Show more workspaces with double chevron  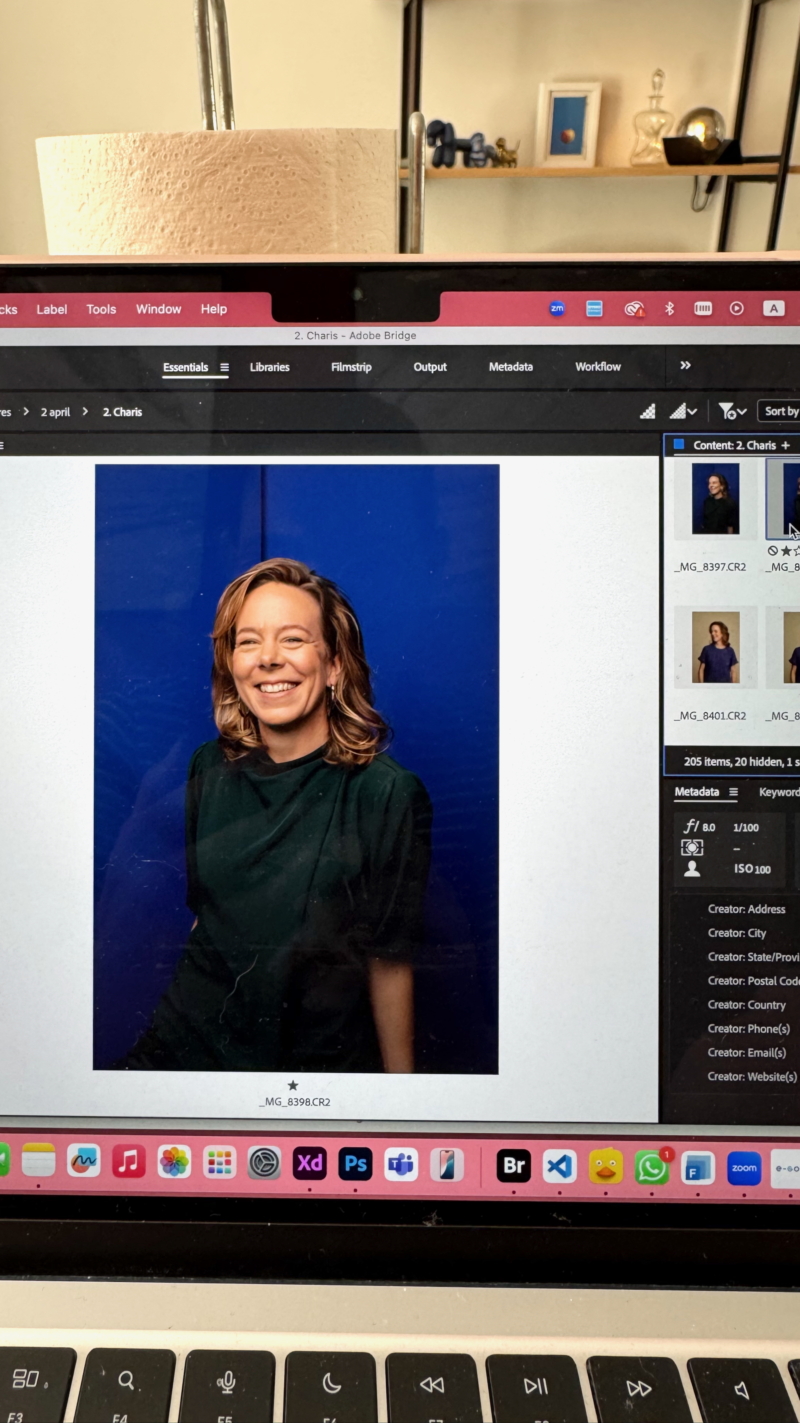685,366
